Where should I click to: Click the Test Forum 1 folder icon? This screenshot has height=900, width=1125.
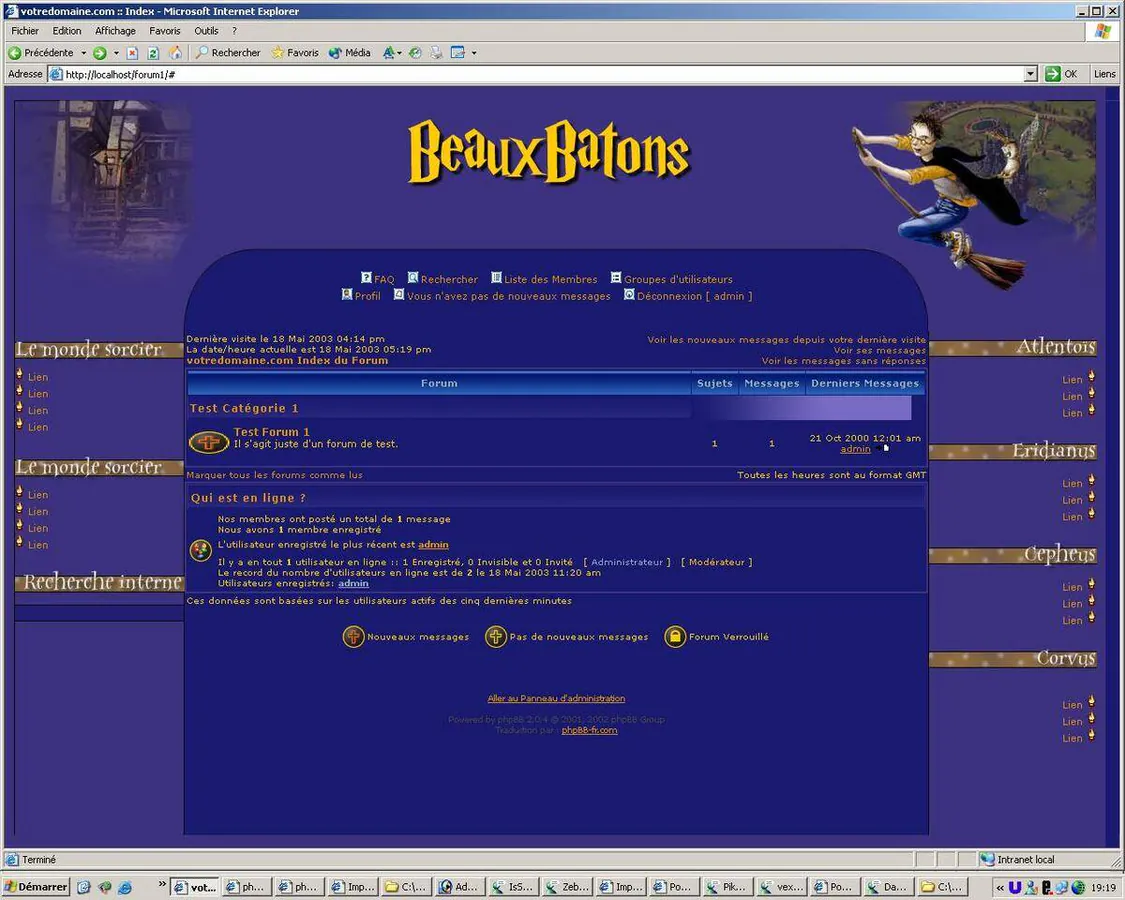coord(209,442)
